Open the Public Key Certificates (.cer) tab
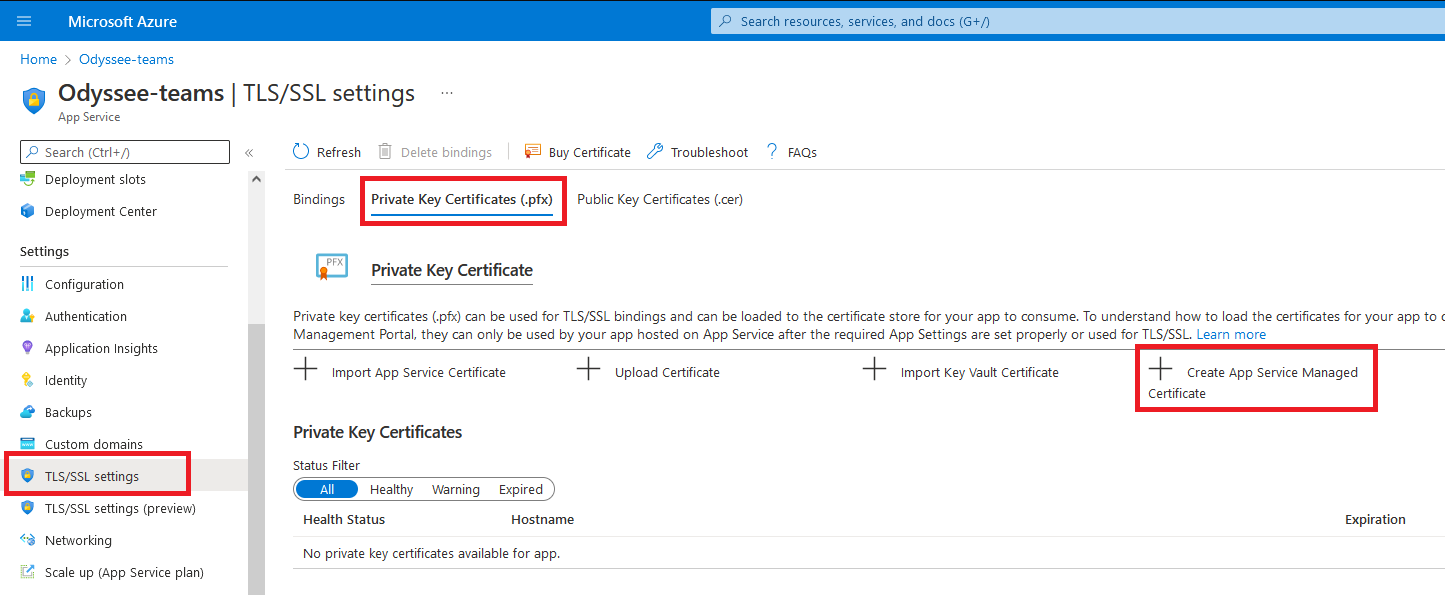1445x595 pixels. click(x=659, y=199)
